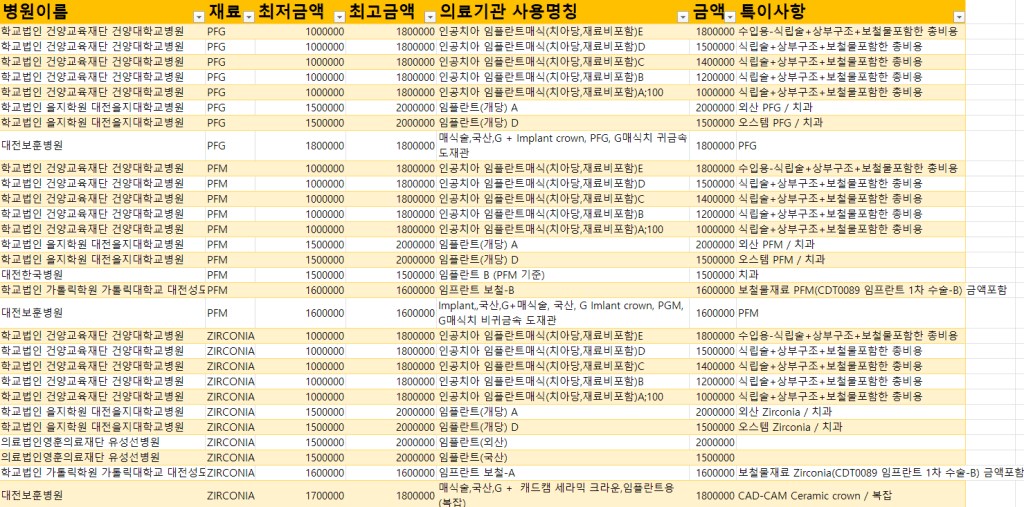Click 대전보훈병원 in the PFG row
1024x507 pixels.
103,146
